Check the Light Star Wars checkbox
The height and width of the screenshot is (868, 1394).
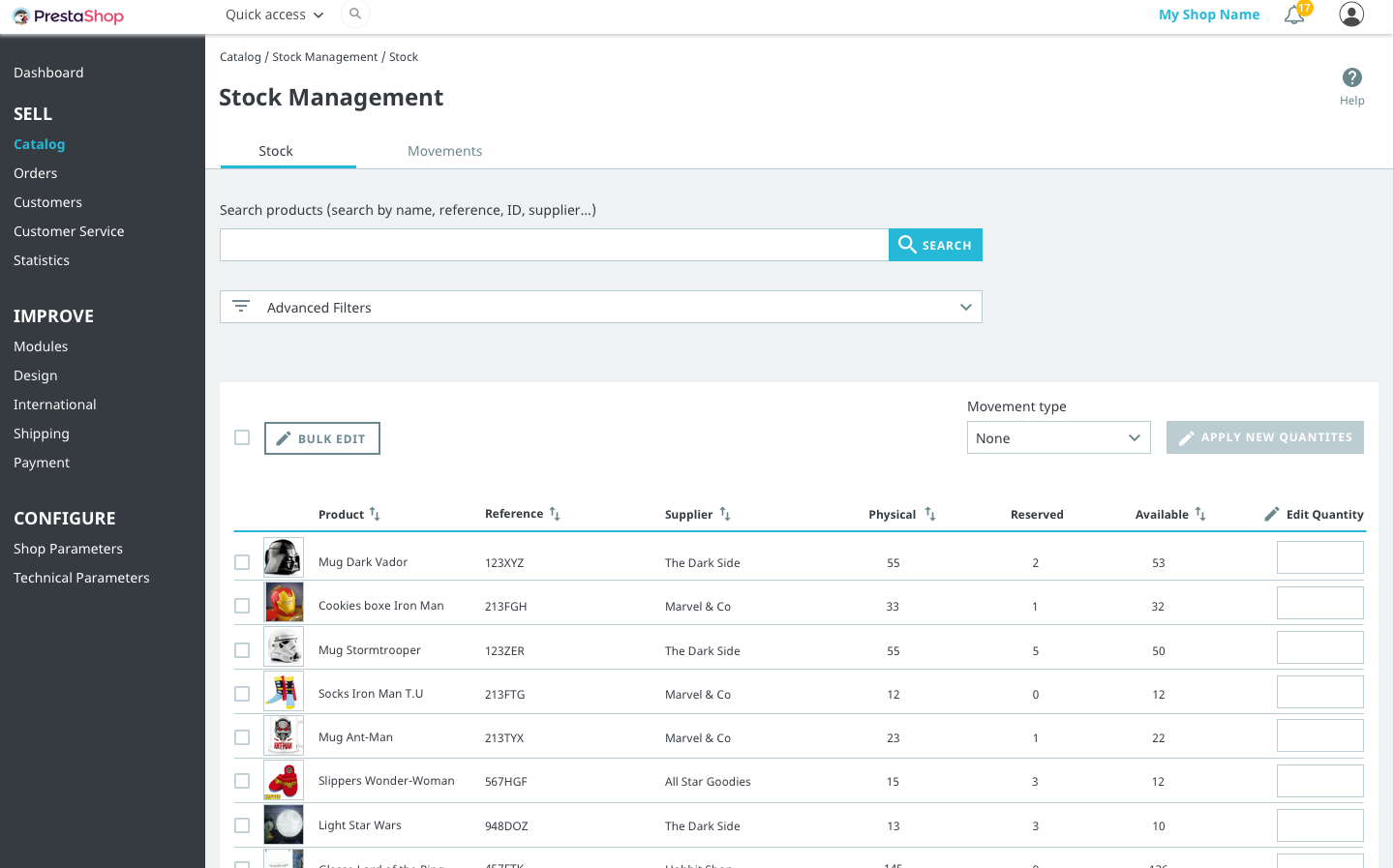pyautogui.click(x=242, y=825)
